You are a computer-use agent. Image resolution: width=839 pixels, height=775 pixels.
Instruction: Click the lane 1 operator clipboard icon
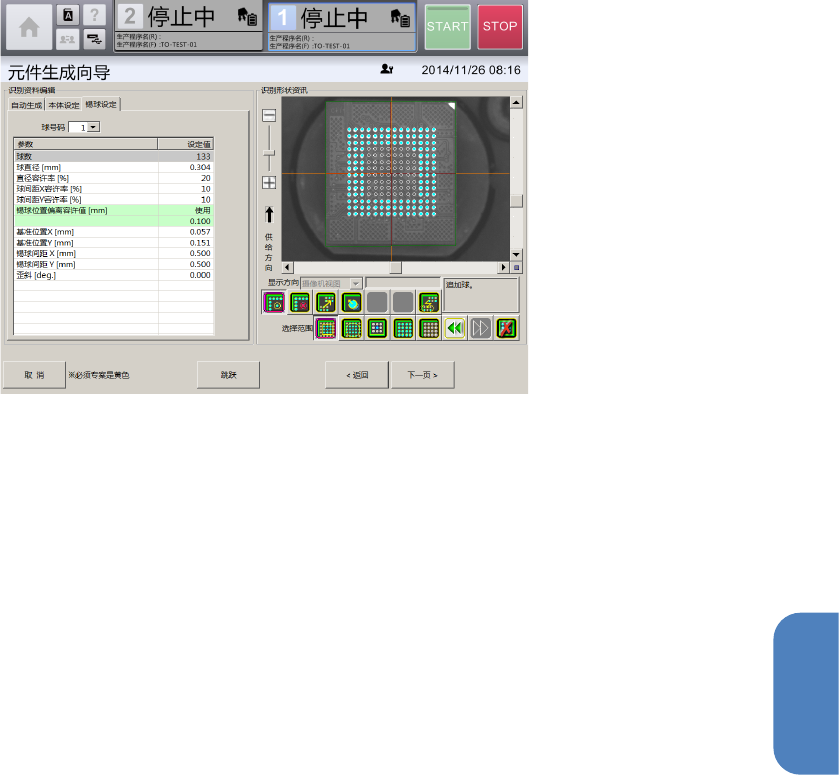point(400,18)
